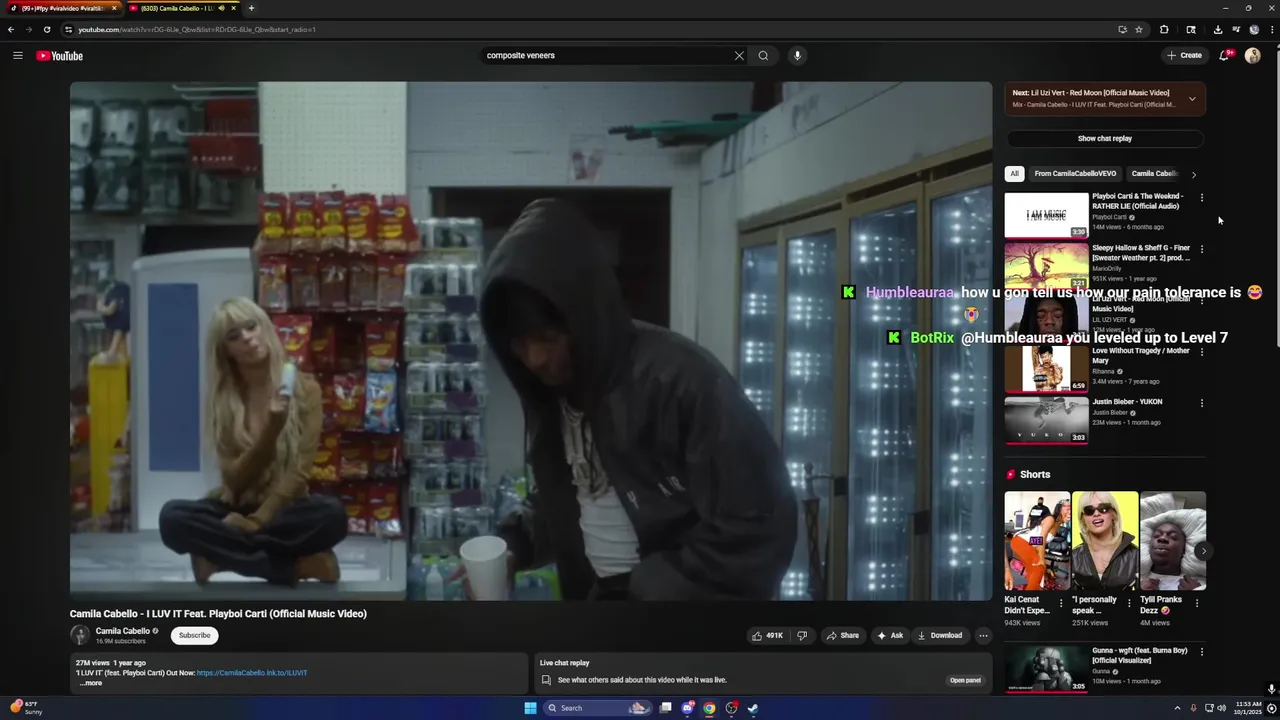Open Camila Cabello channel avatar
This screenshot has width=1280, height=720.
pyautogui.click(x=80, y=635)
